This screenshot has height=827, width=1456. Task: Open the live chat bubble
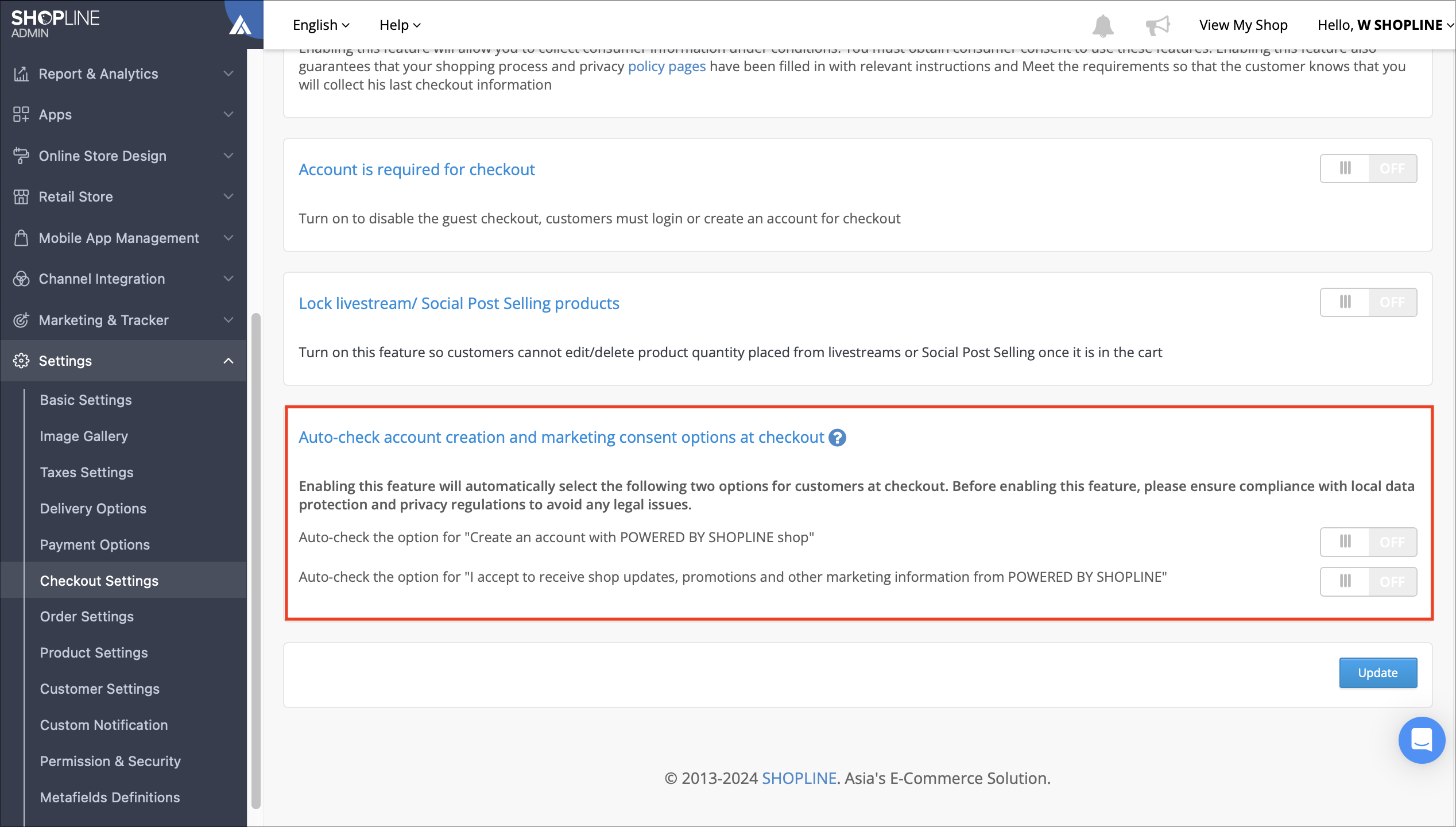pyautogui.click(x=1422, y=740)
